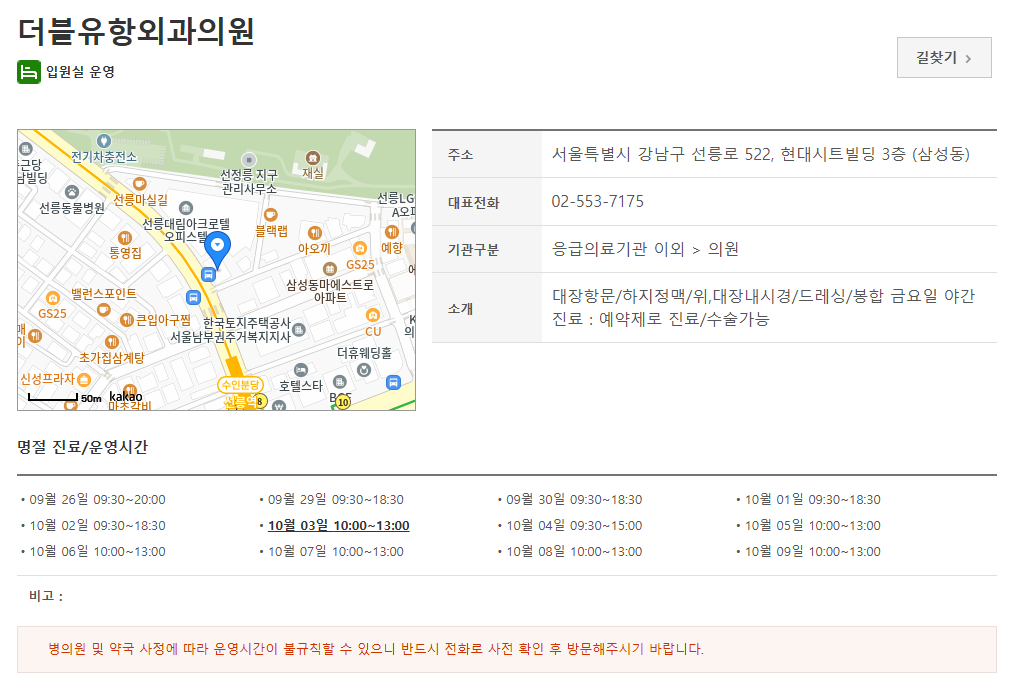Select the 신성프라자 shopping icon
Viewport: 1010px width, 688px height.
tap(84, 379)
